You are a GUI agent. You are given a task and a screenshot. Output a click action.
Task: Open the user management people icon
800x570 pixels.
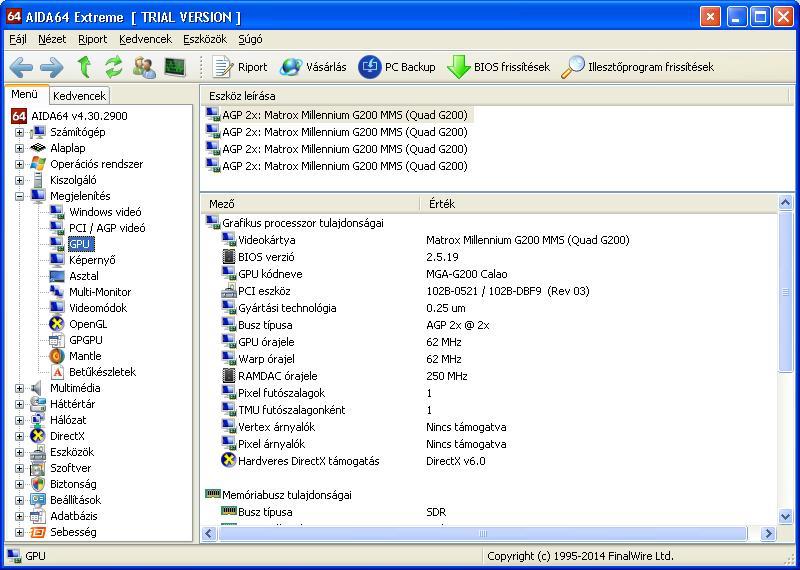[144, 67]
